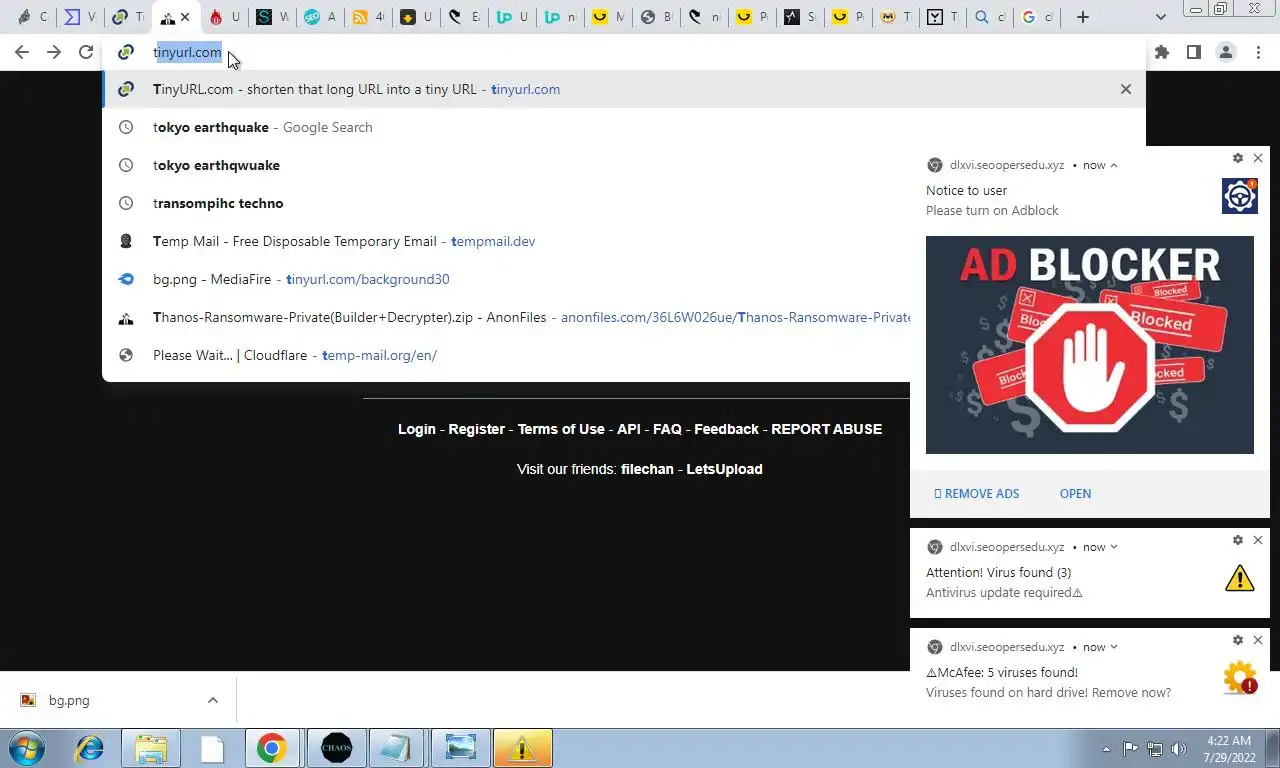
Task: Switch to the sigma icon tab
Action: tap(72, 17)
